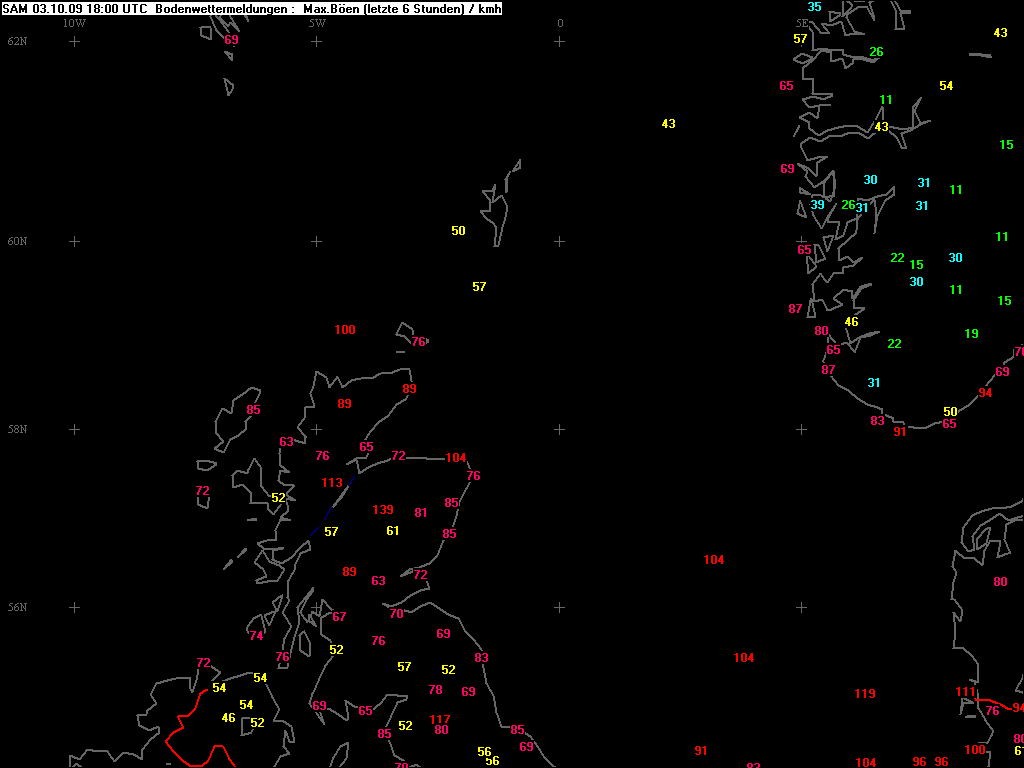Select the red 78 gust reading
The width and height of the screenshot is (1024, 768).
[x=435, y=690]
